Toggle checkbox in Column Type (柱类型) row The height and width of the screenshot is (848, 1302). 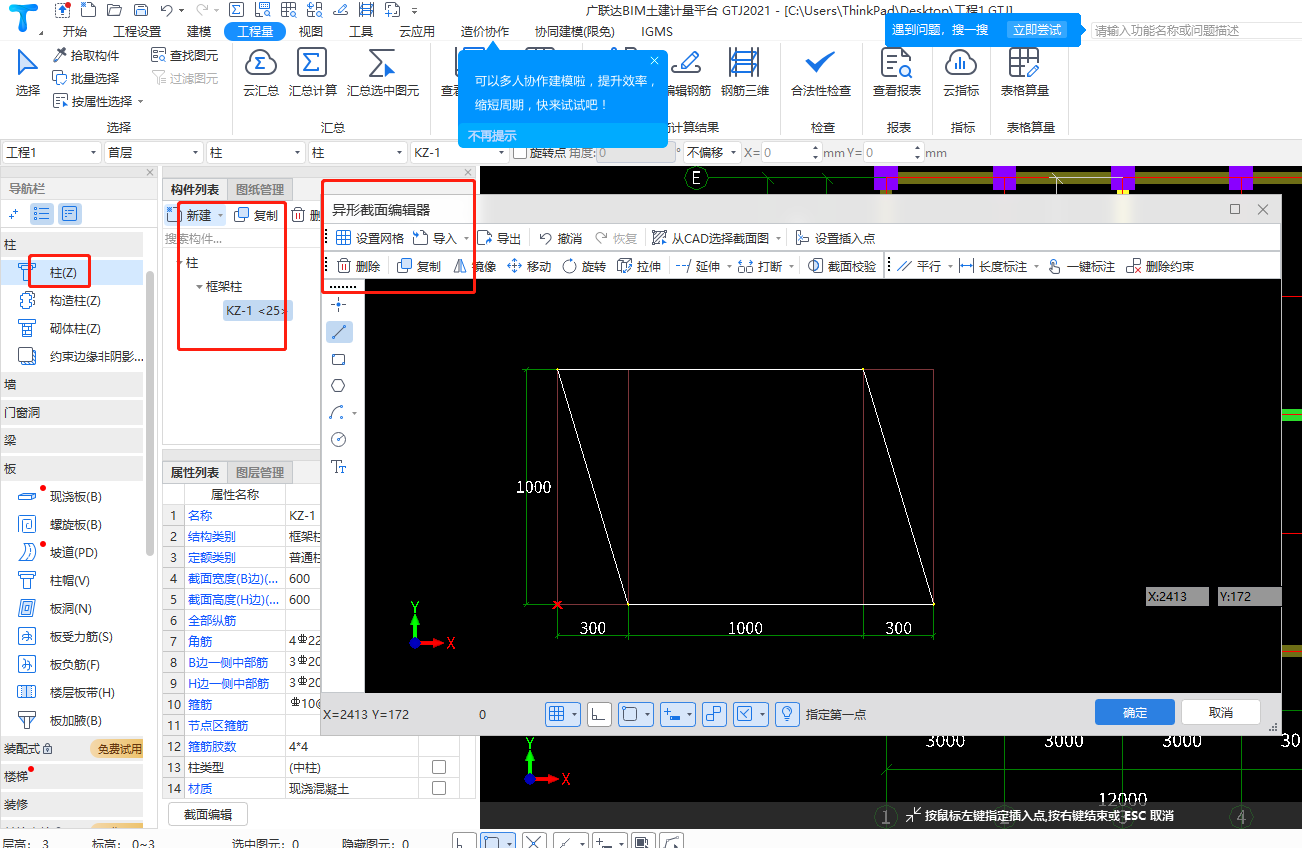pyautogui.click(x=438, y=767)
